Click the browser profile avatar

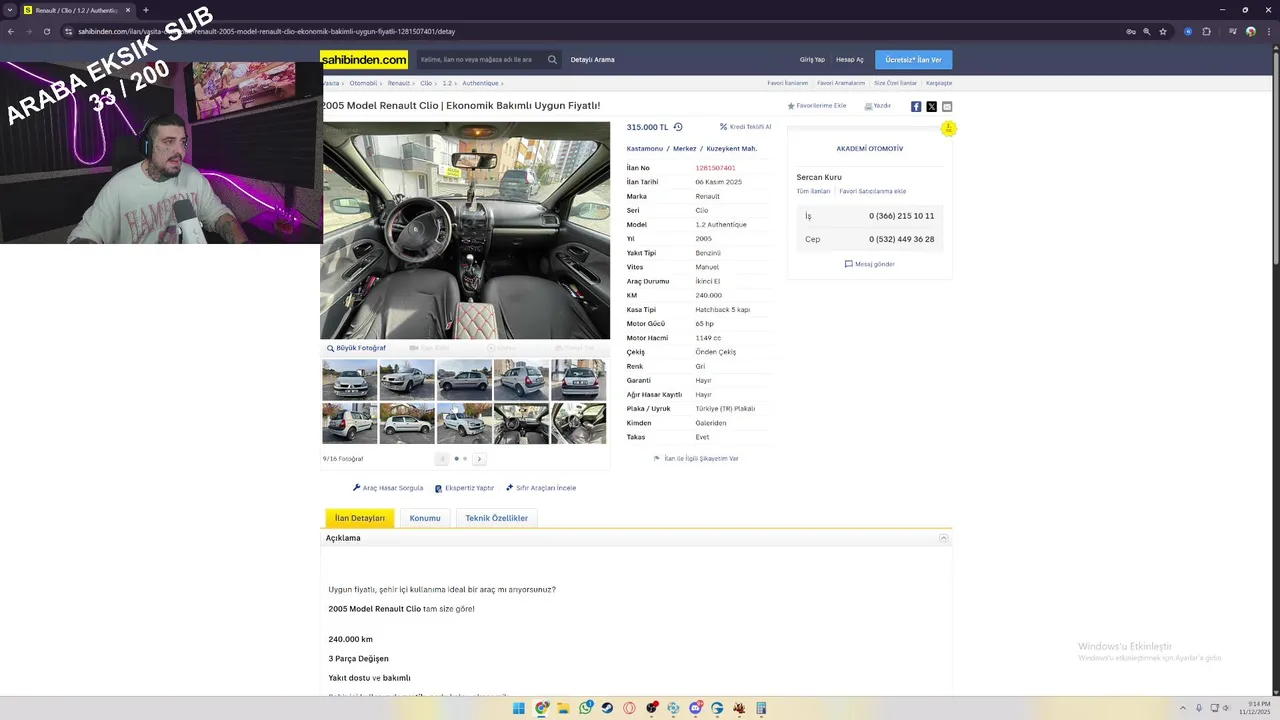tap(1251, 31)
